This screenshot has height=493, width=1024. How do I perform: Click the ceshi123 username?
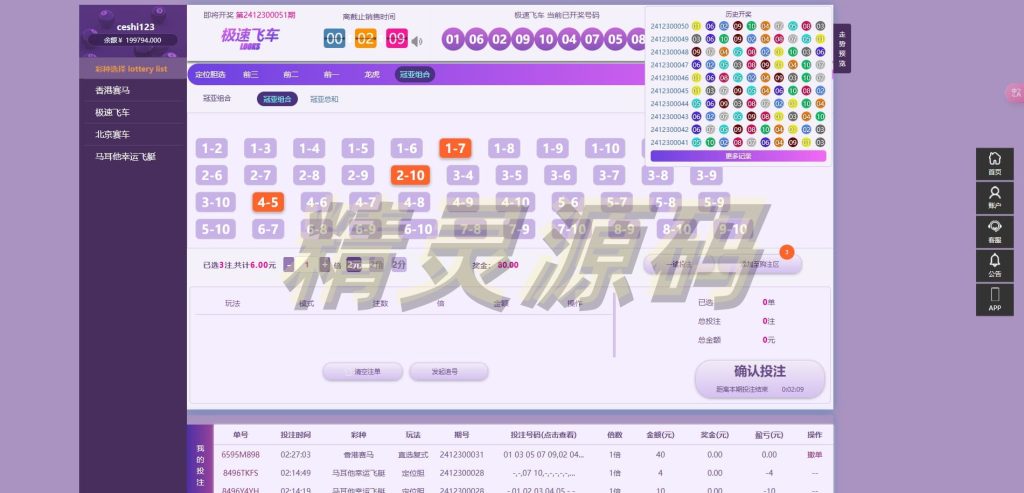pyautogui.click(x=136, y=27)
